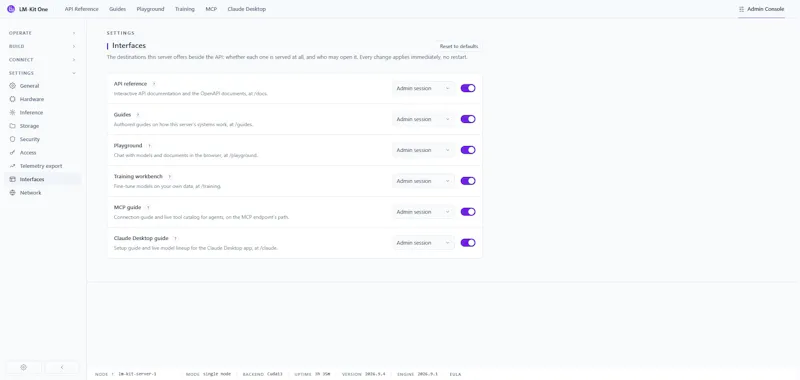
Task: Open the Admin Console tab
Action: point(761,9)
